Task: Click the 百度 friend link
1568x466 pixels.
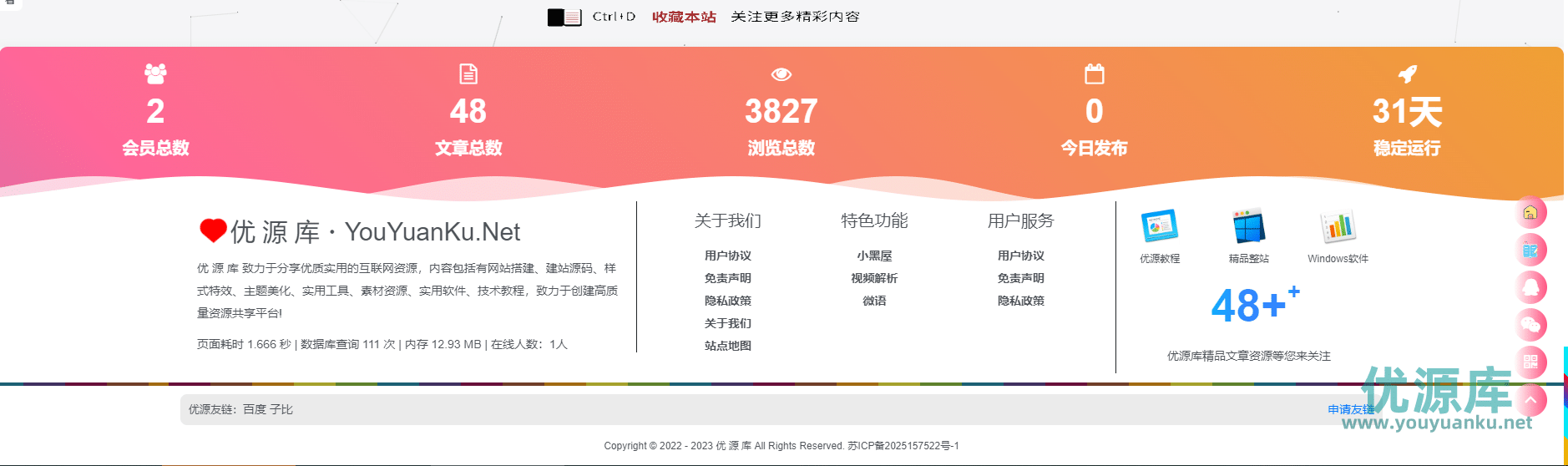Action: point(255,409)
